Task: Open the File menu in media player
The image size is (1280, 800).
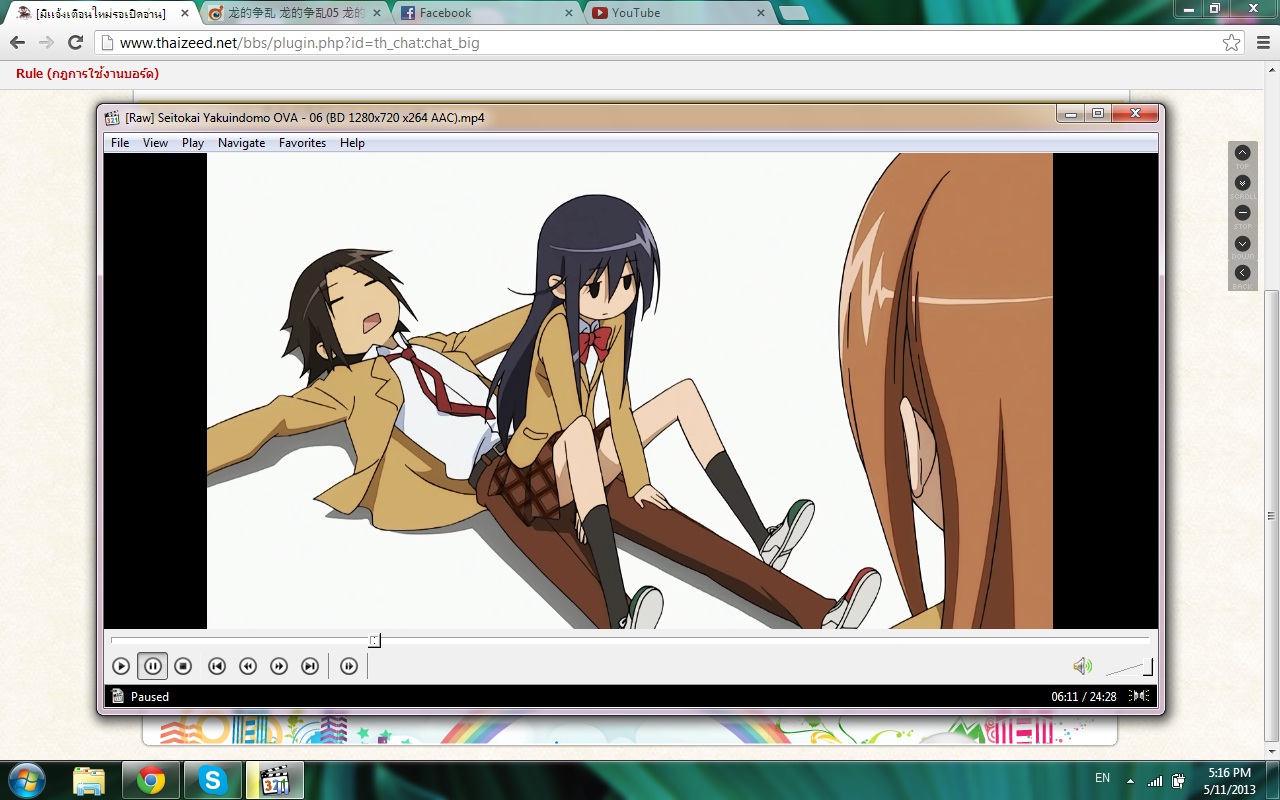Action: tap(120, 143)
